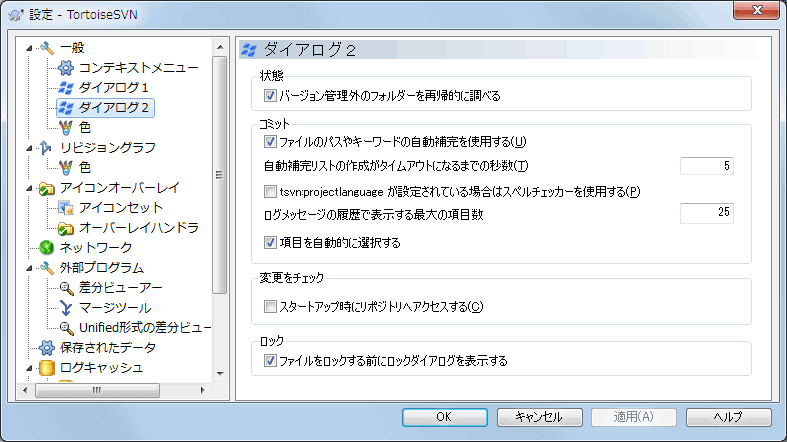Enable スタートアップ時にリポジトリへアクセスする

tap(270, 306)
